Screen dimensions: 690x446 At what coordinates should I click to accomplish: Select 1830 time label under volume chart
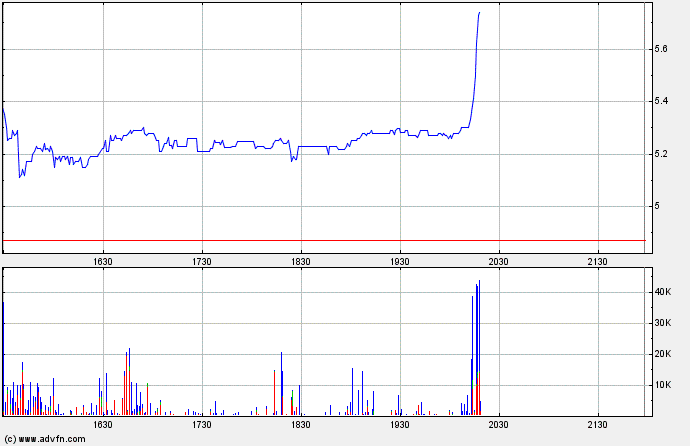300,425
